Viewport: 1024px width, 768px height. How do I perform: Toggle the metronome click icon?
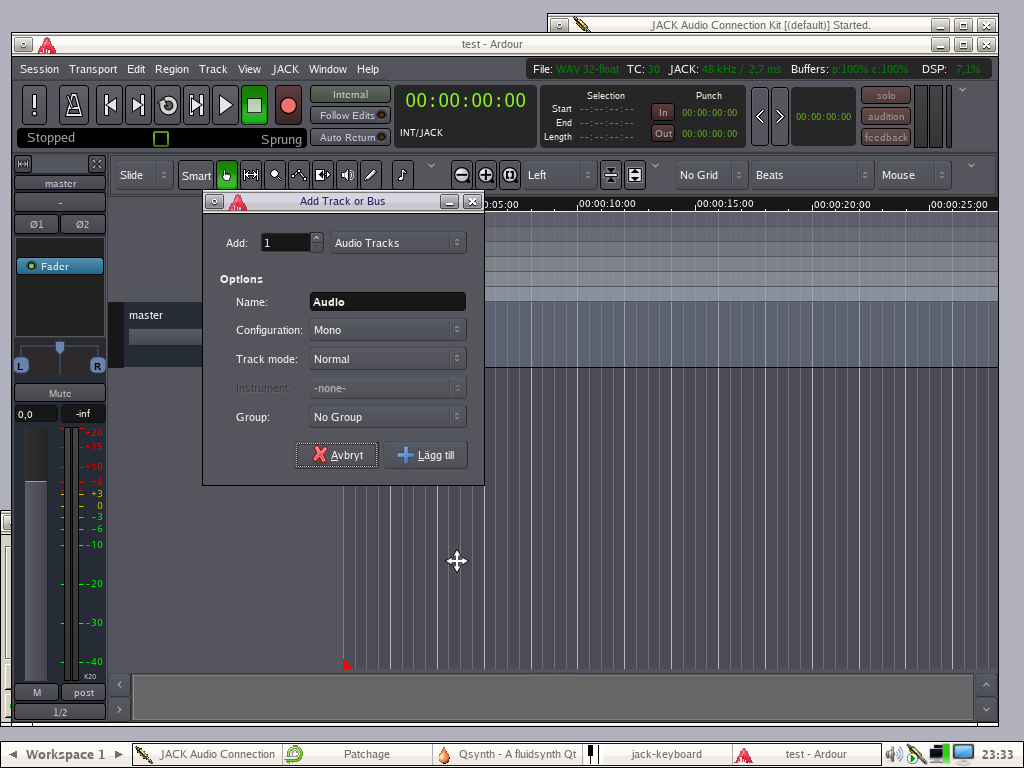(74, 105)
